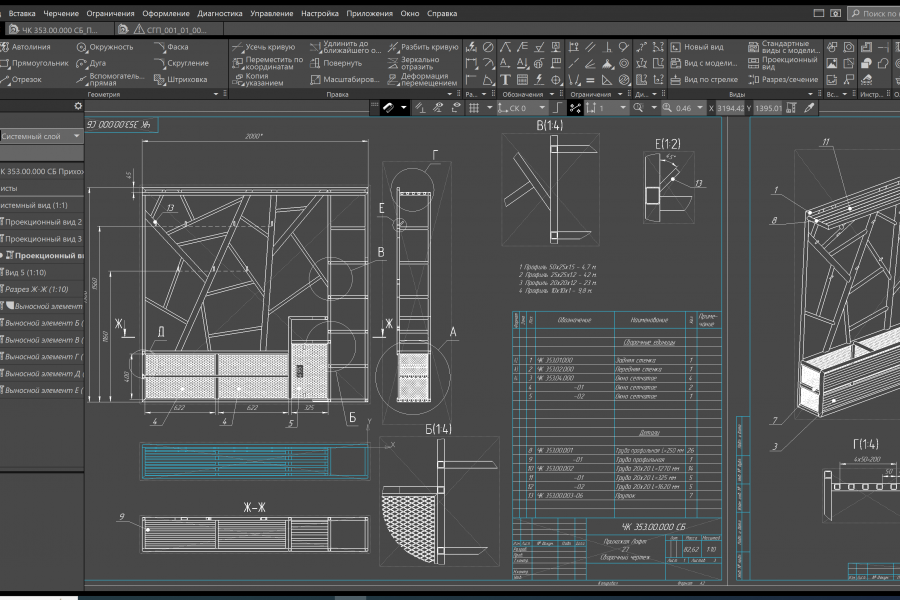Select the Повернуть rotate tool

(x=342, y=63)
